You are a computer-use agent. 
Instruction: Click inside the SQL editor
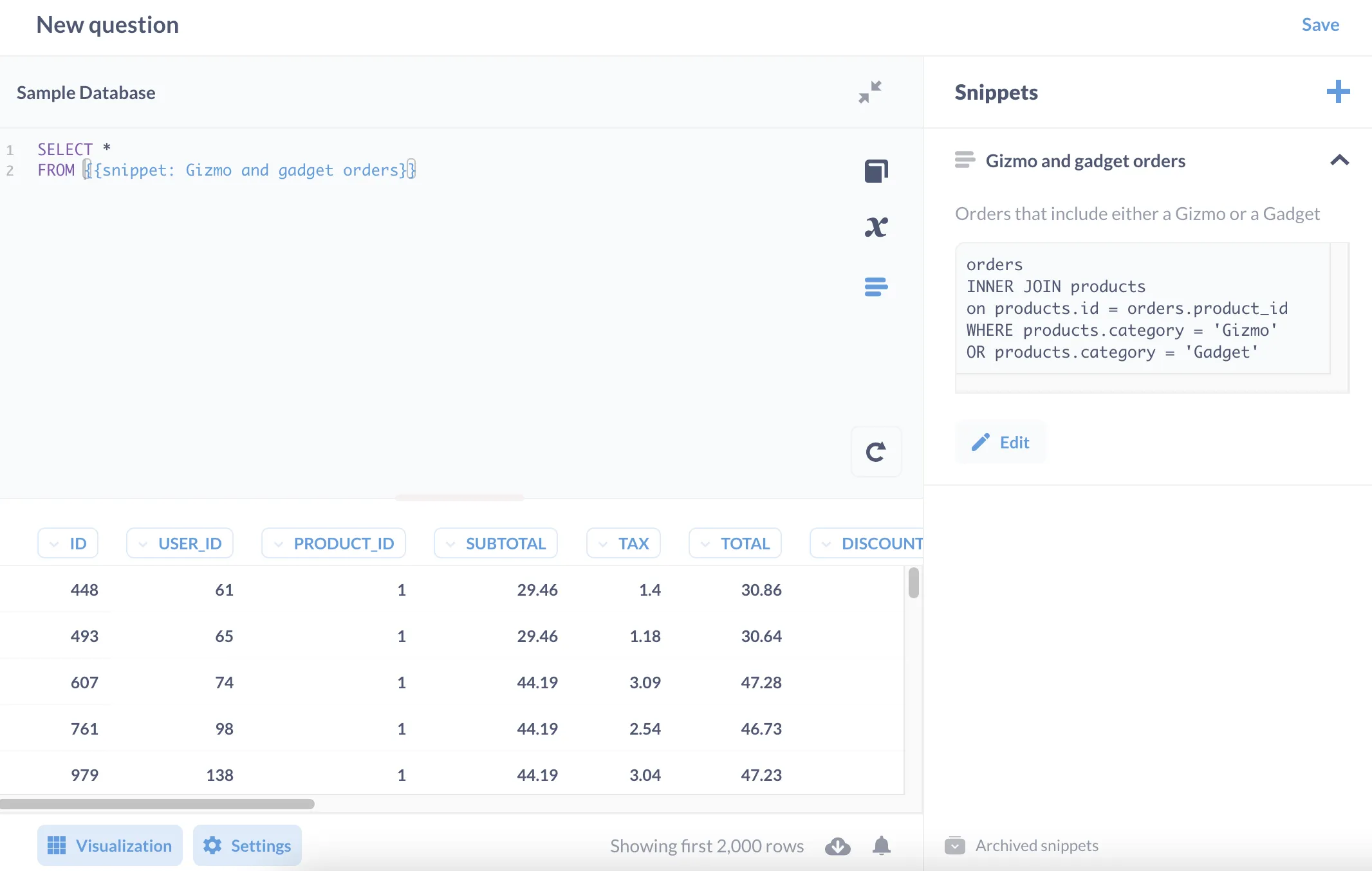[x=386, y=257]
